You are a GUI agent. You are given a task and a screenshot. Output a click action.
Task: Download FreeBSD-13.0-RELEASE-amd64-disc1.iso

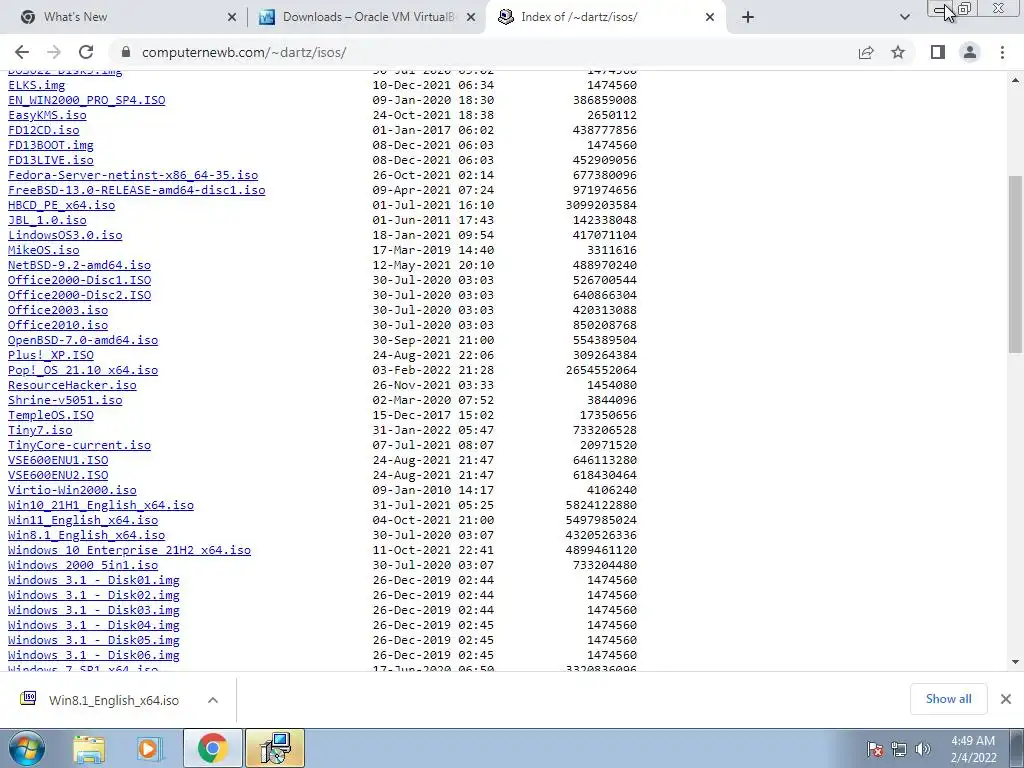136,190
